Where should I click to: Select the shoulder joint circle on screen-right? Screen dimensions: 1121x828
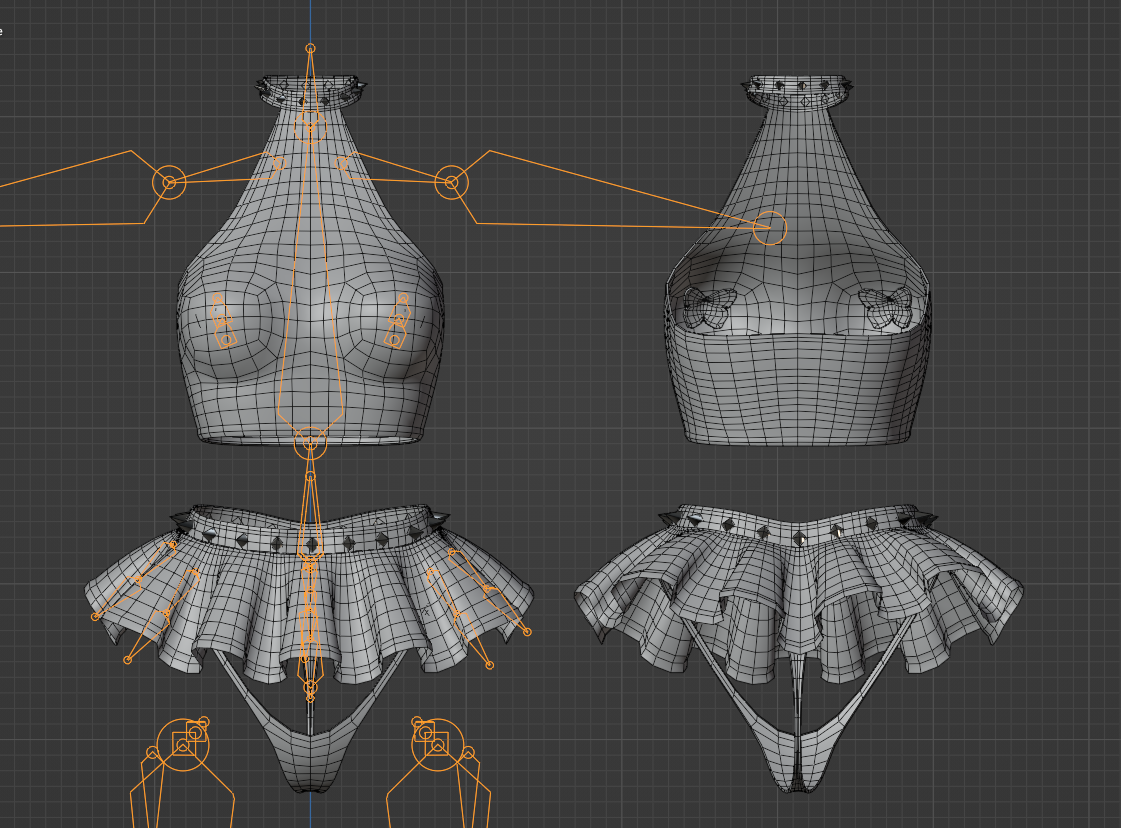tap(452, 182)
